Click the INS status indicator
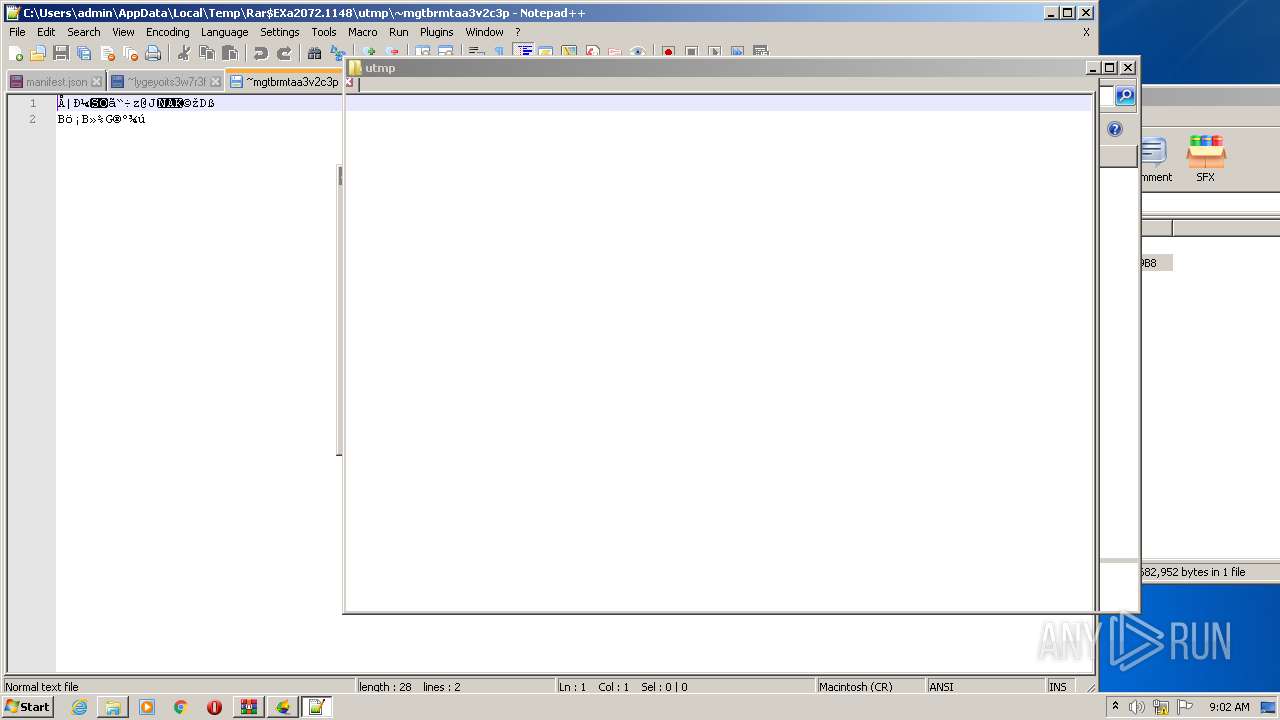The height and width of the screenshot is (720, 1280). pos(1057,687)
